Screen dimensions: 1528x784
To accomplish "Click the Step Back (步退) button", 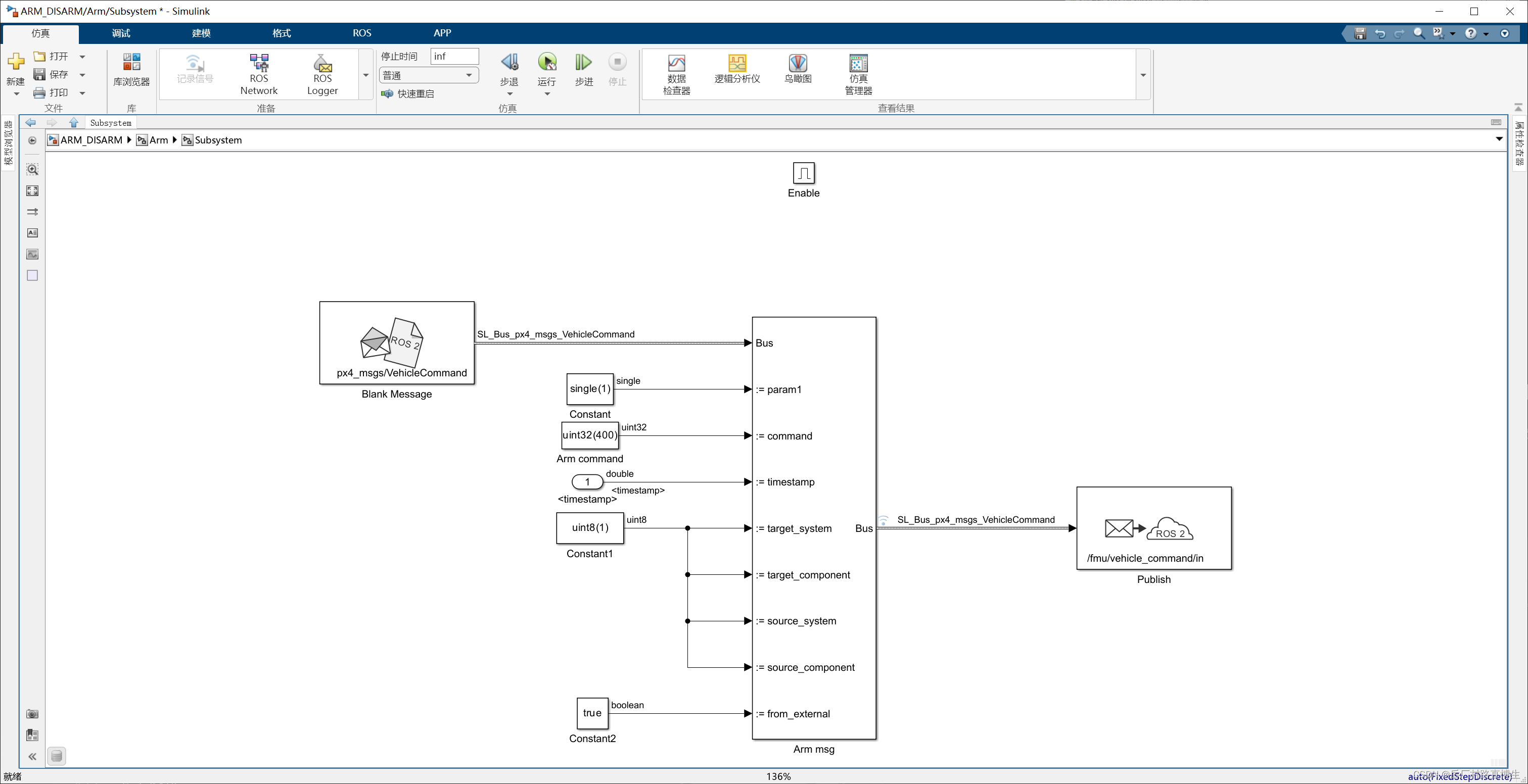I will point(509,70).
